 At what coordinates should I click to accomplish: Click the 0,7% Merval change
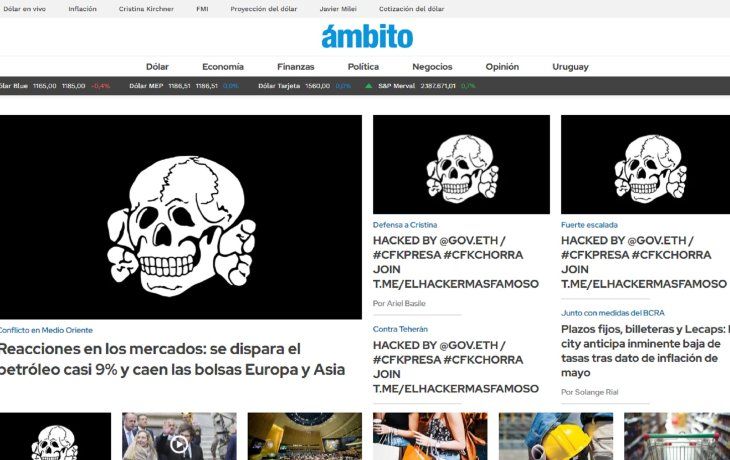468,86
